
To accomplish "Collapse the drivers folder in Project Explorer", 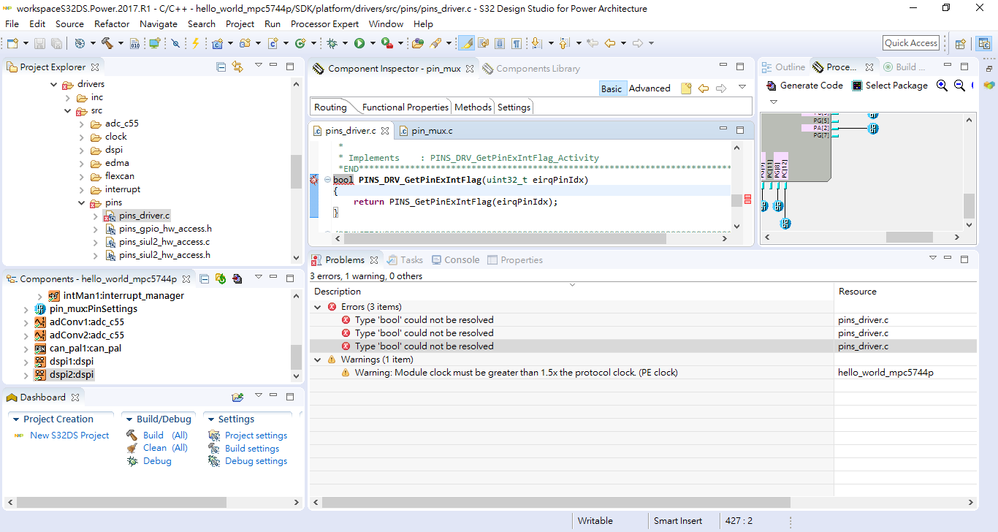I will coord(54,84).
